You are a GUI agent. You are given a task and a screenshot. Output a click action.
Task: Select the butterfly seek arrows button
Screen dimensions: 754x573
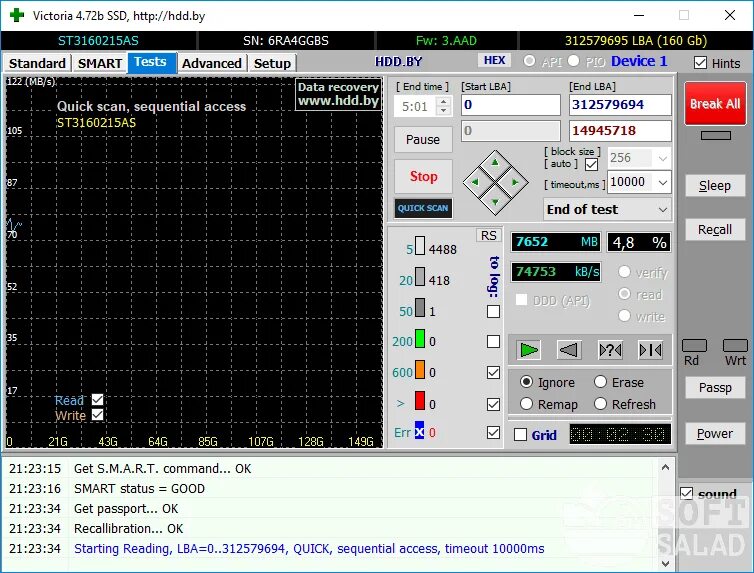[x=650, y=349]
